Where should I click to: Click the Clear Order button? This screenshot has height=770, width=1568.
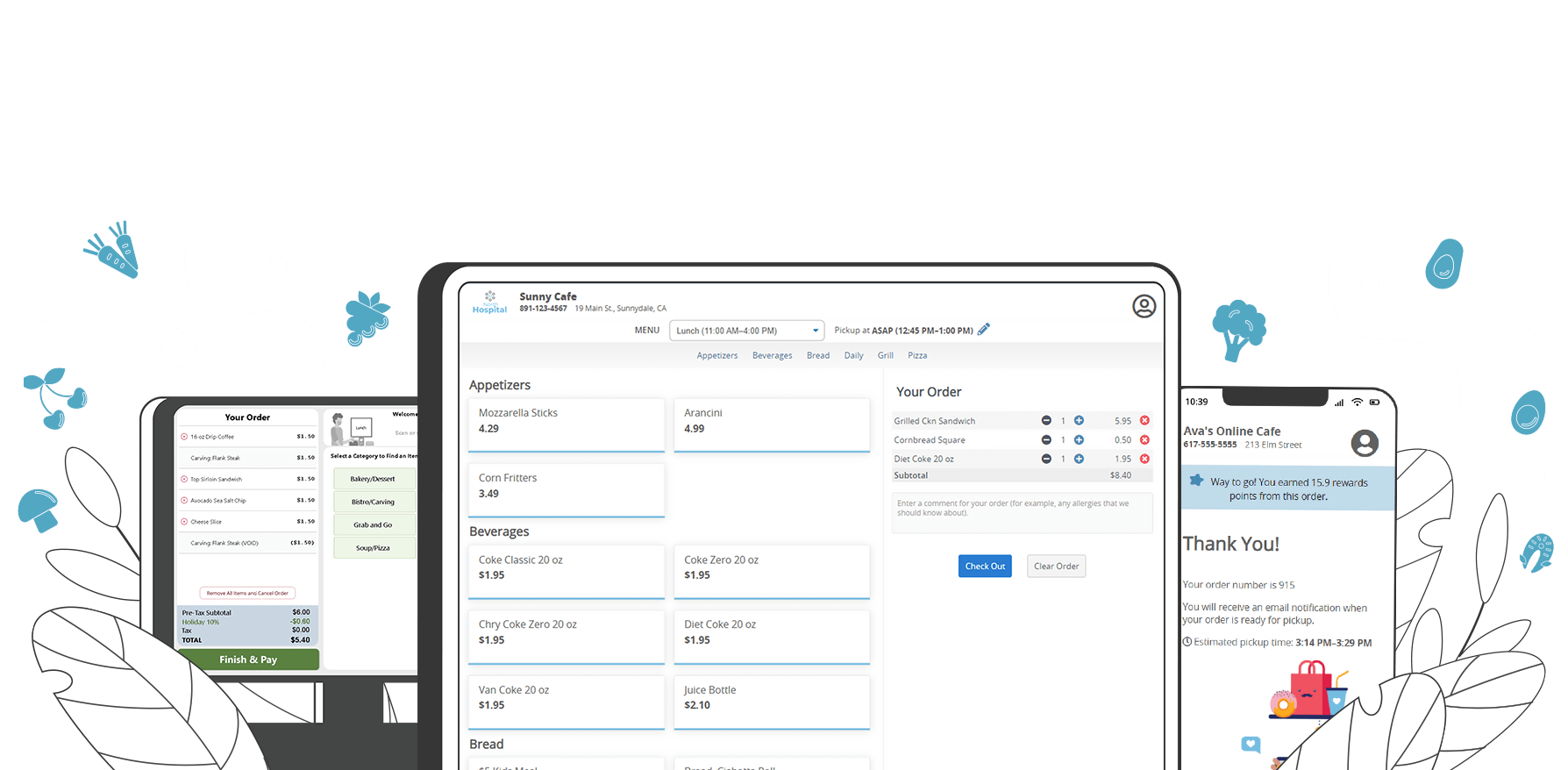point(1056,567)
